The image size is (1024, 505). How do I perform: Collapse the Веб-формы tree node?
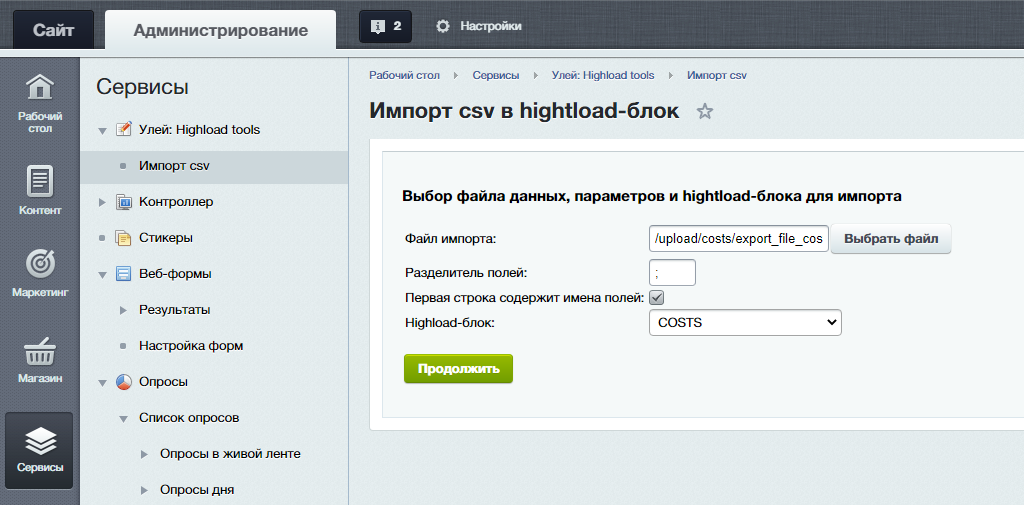(x=102, y=275)
